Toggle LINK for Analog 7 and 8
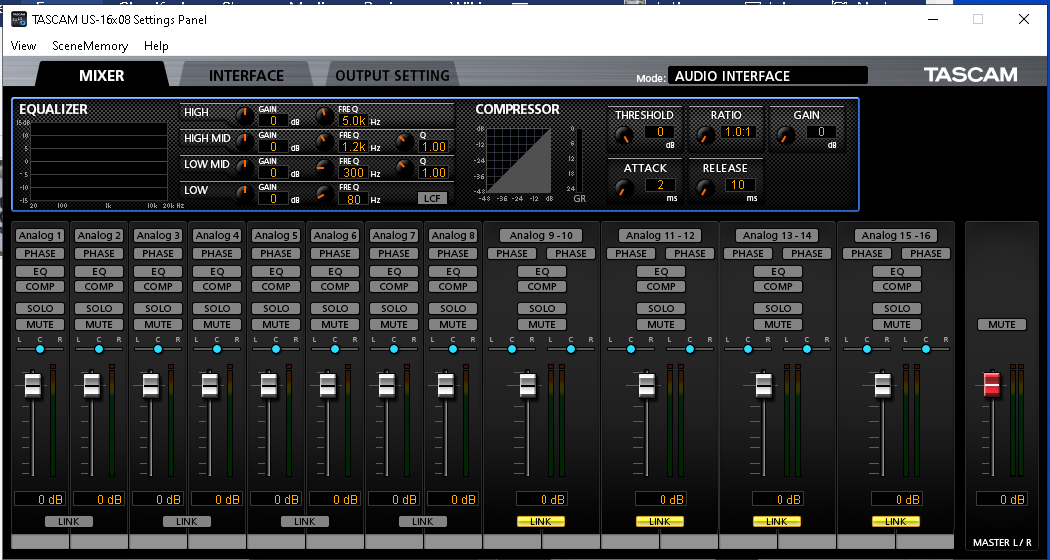The width and height of the screenshot is (1050, 560). [x=423, y=521]
